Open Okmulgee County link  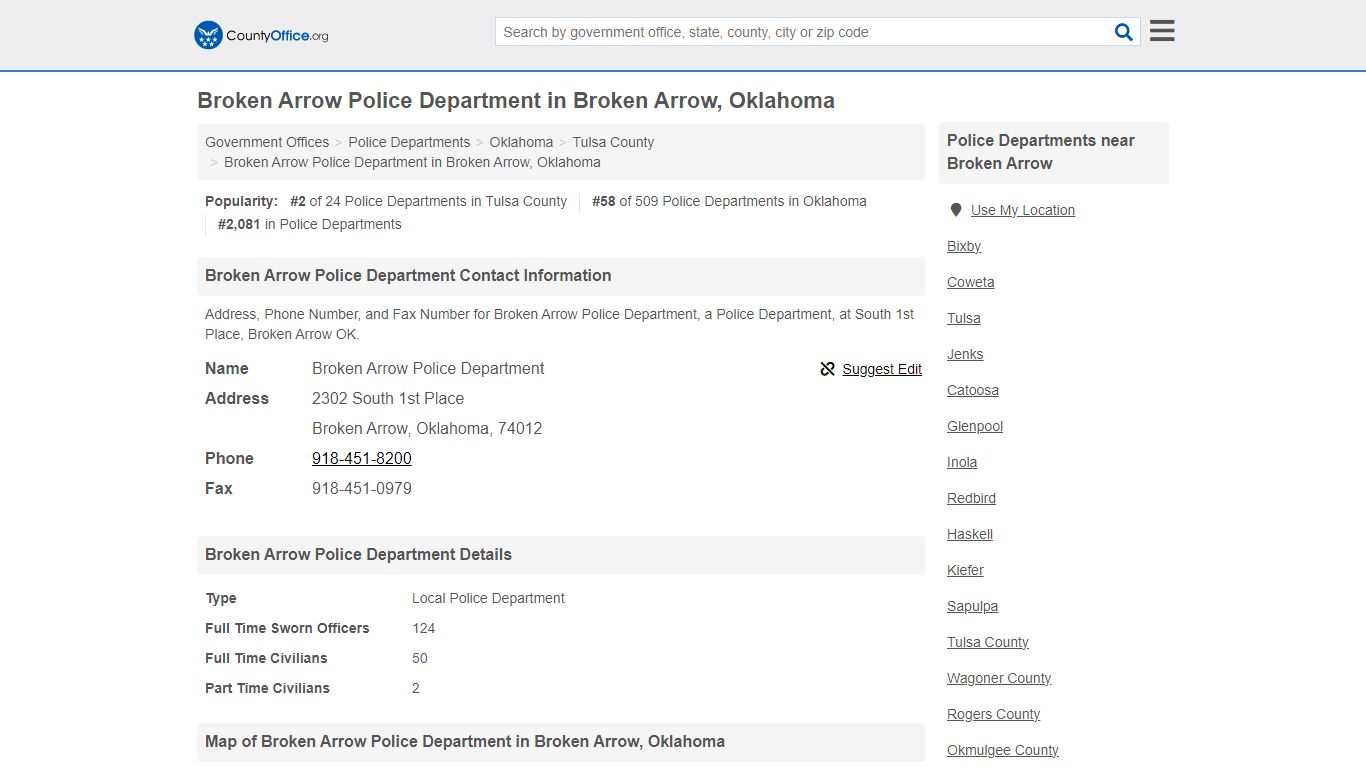tap(1003, 750)
